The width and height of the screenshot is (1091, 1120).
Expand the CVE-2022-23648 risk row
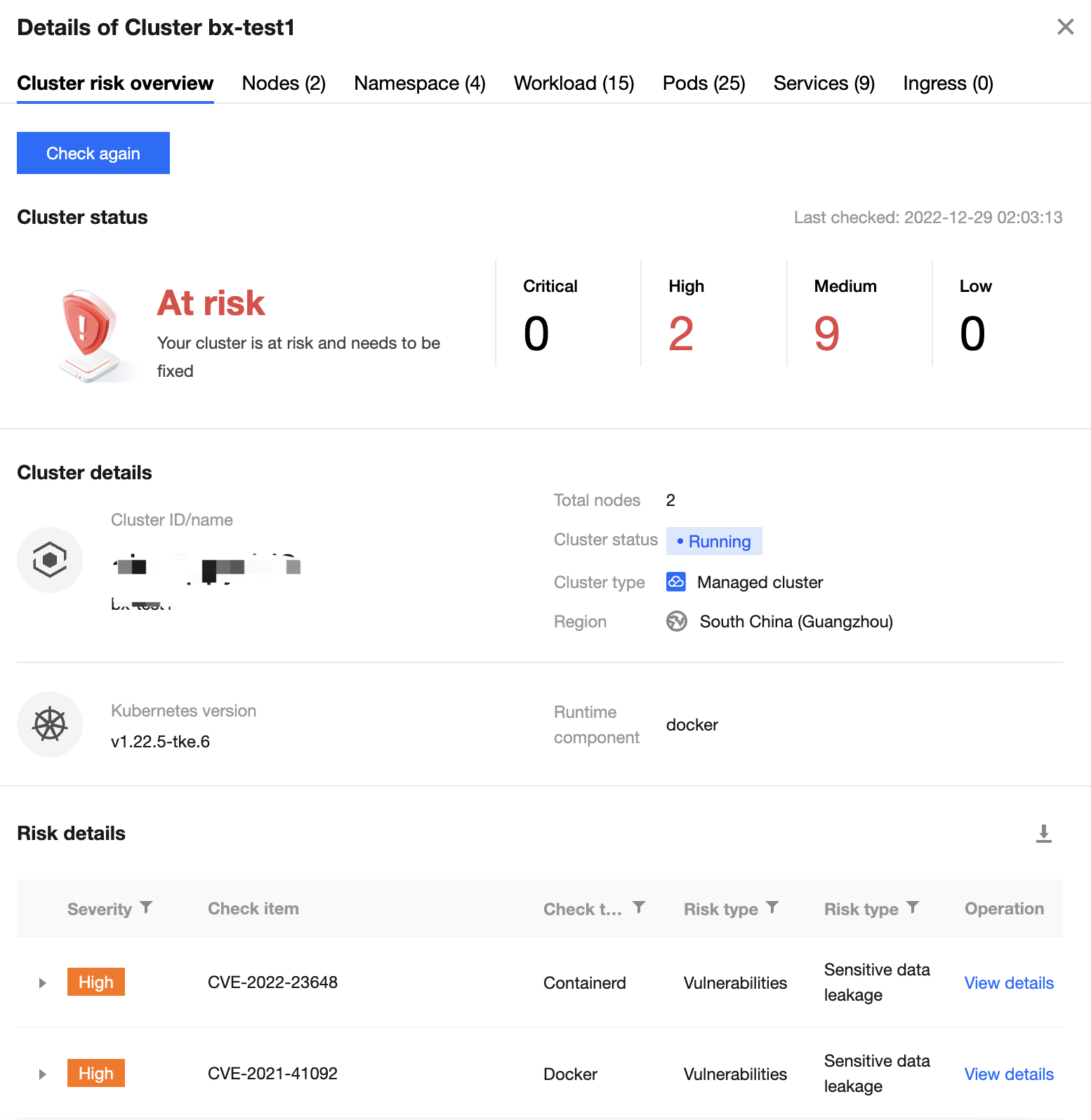click(x=43, y=983)
